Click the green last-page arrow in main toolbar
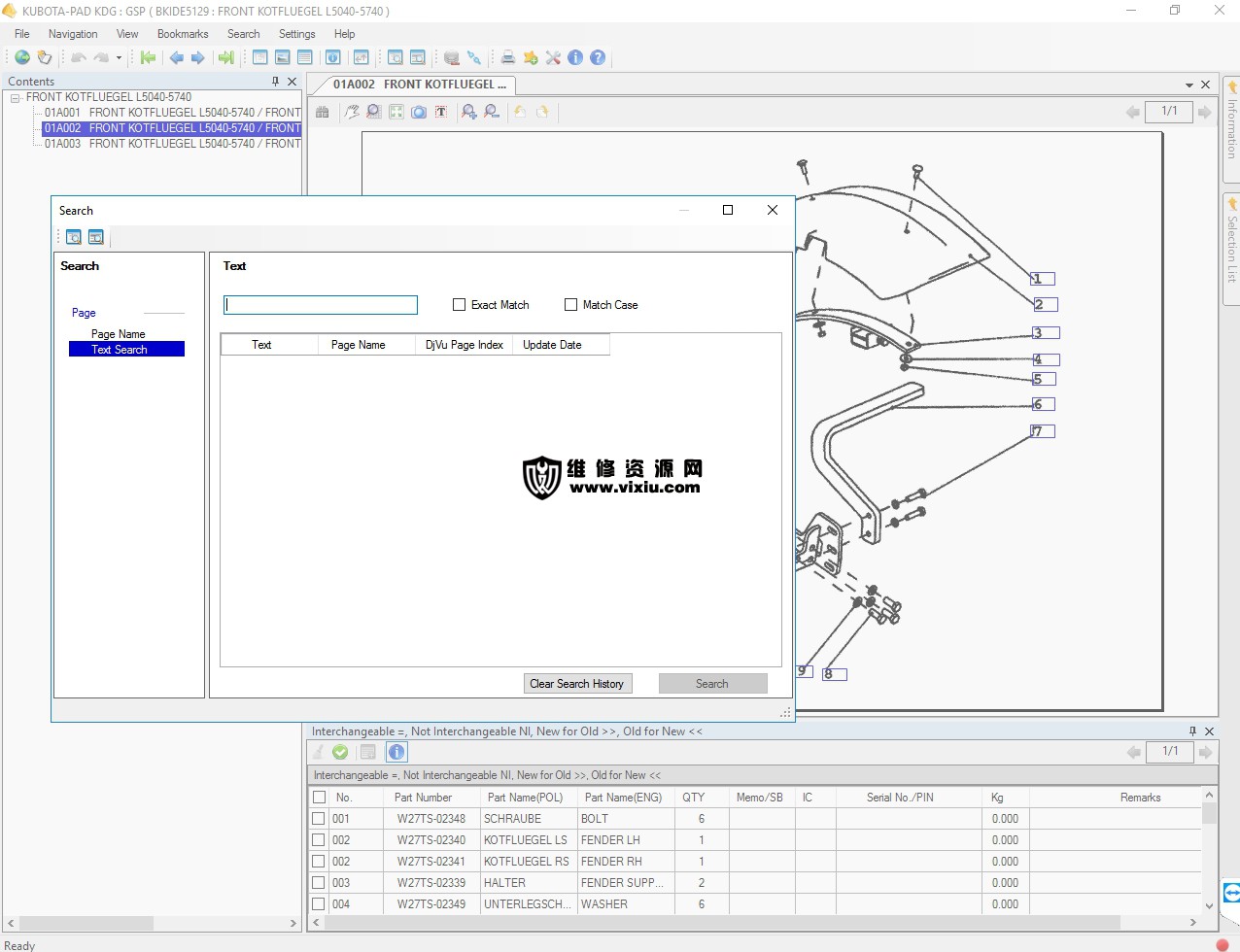 coord(226,57)
